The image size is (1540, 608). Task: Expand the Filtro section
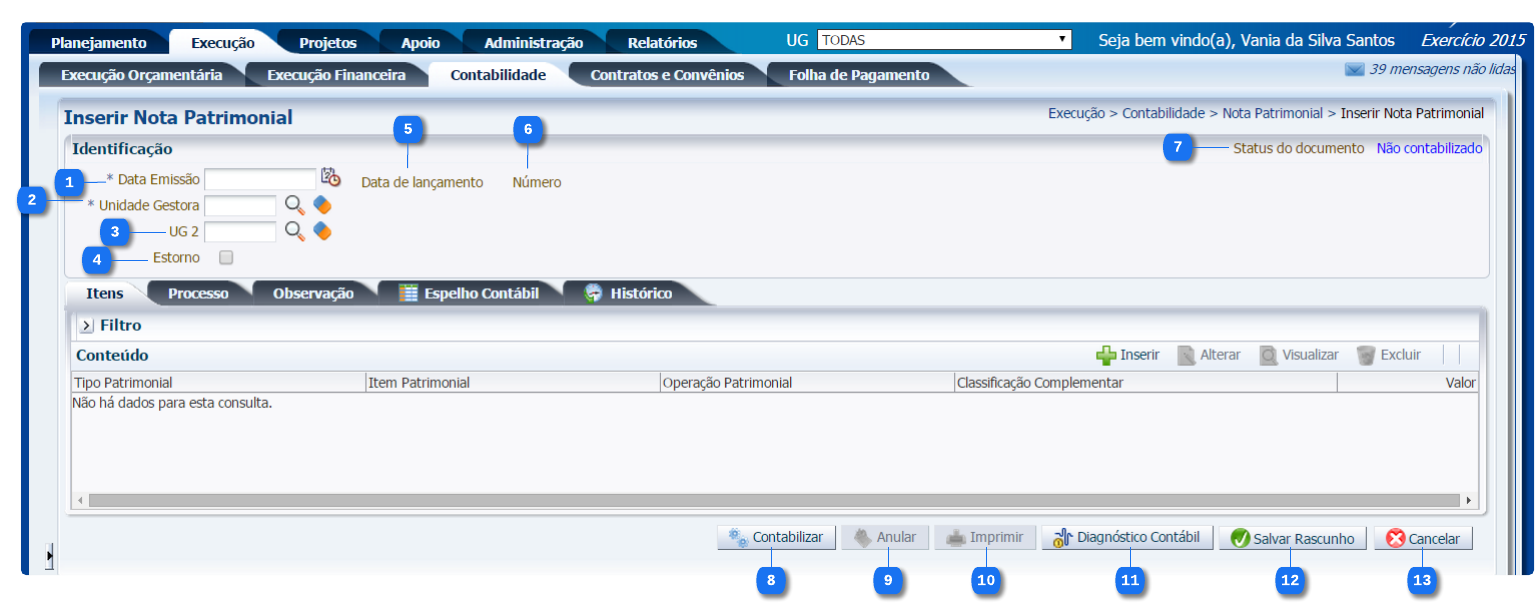tap(86, 326)
